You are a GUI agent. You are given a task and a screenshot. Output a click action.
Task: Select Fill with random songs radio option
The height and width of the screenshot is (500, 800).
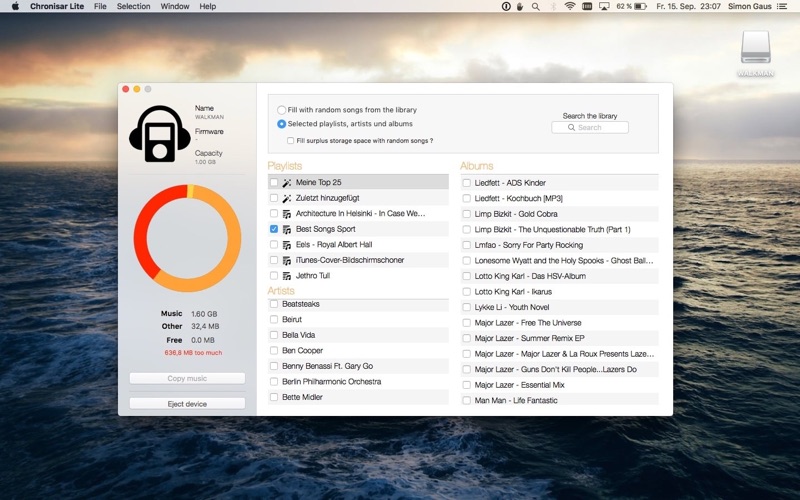281,110
